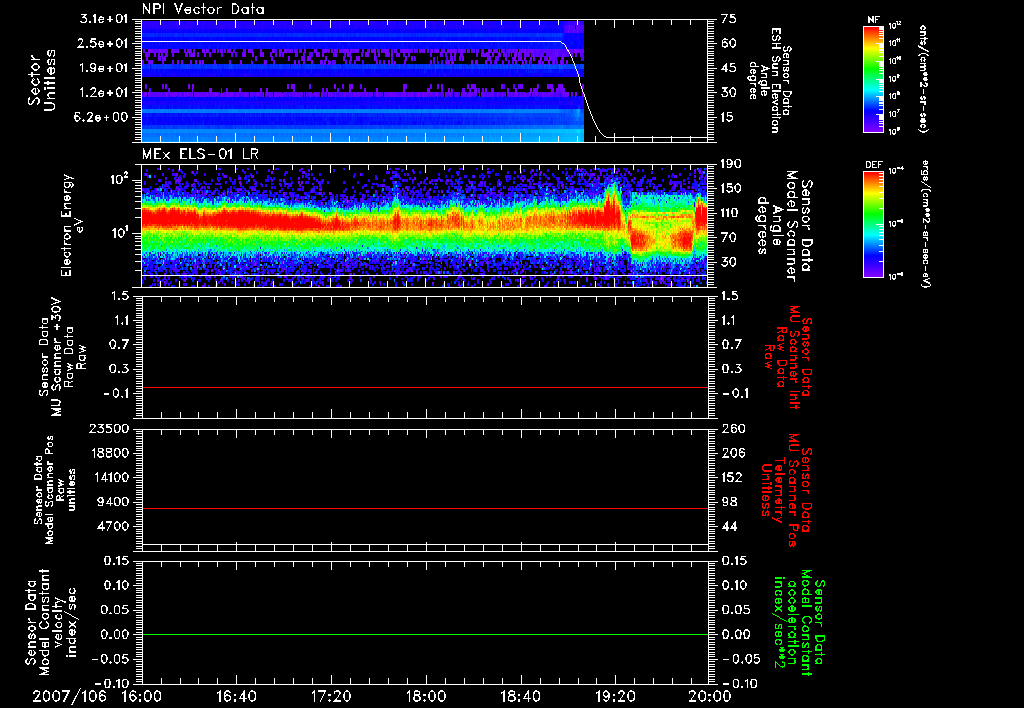Select the NF color scale bar
The width and height of the screenshot is (1024, 708).
tap(874, 79)
